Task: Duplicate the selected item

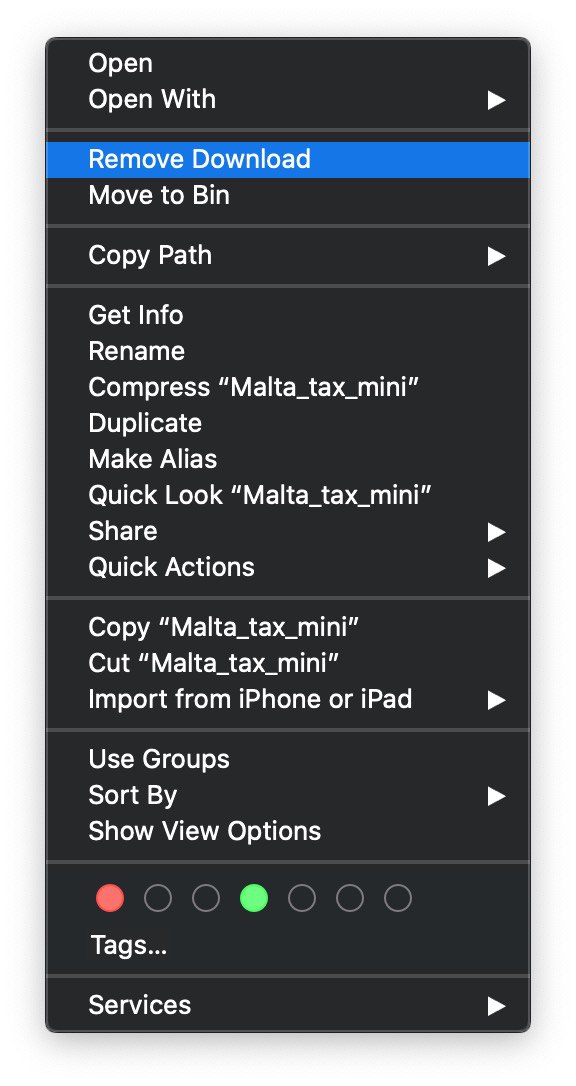Action: click(288, 424)
